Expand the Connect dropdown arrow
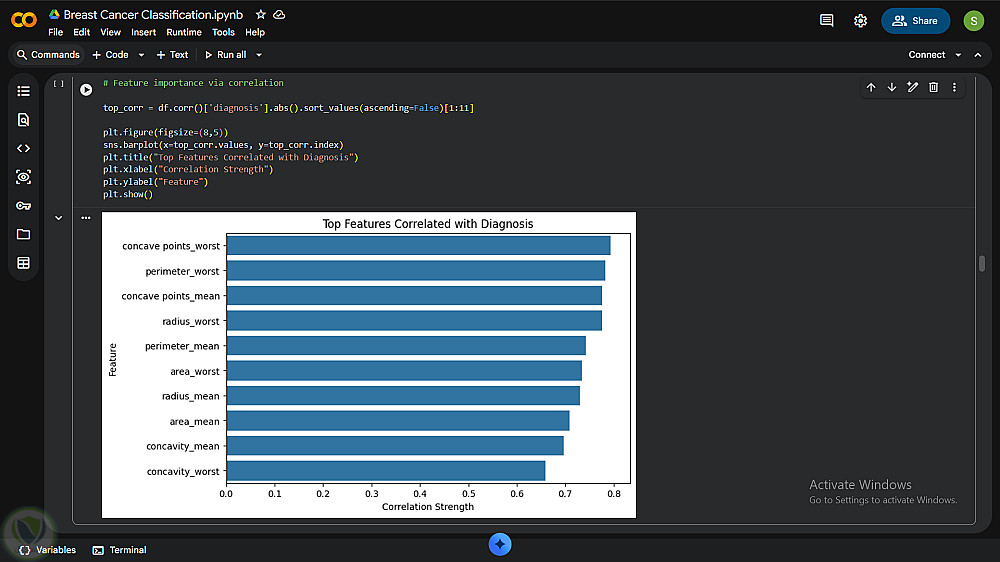 958,55
